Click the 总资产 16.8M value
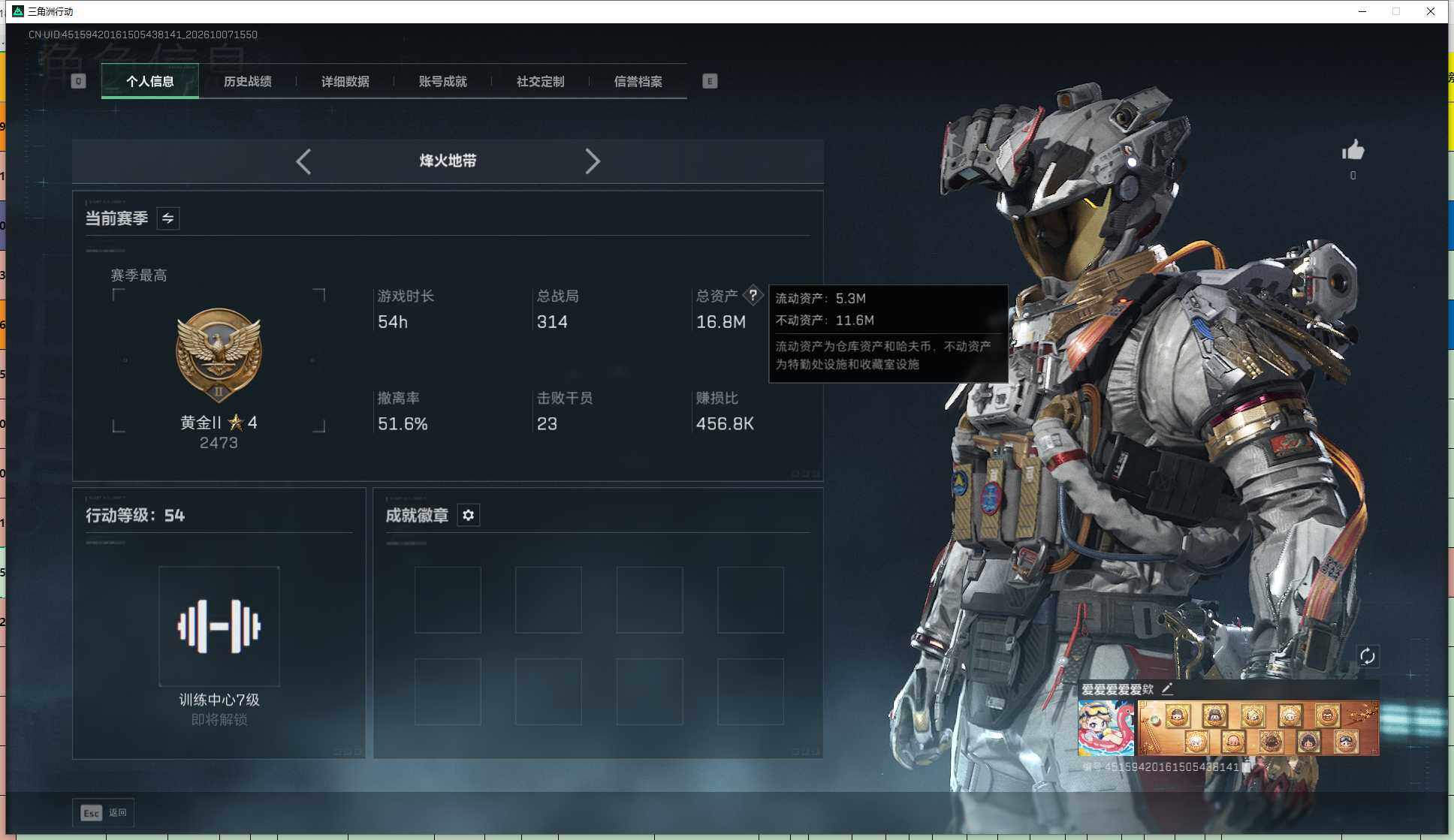Viewport: 1454px width, 840px height. 721,322
